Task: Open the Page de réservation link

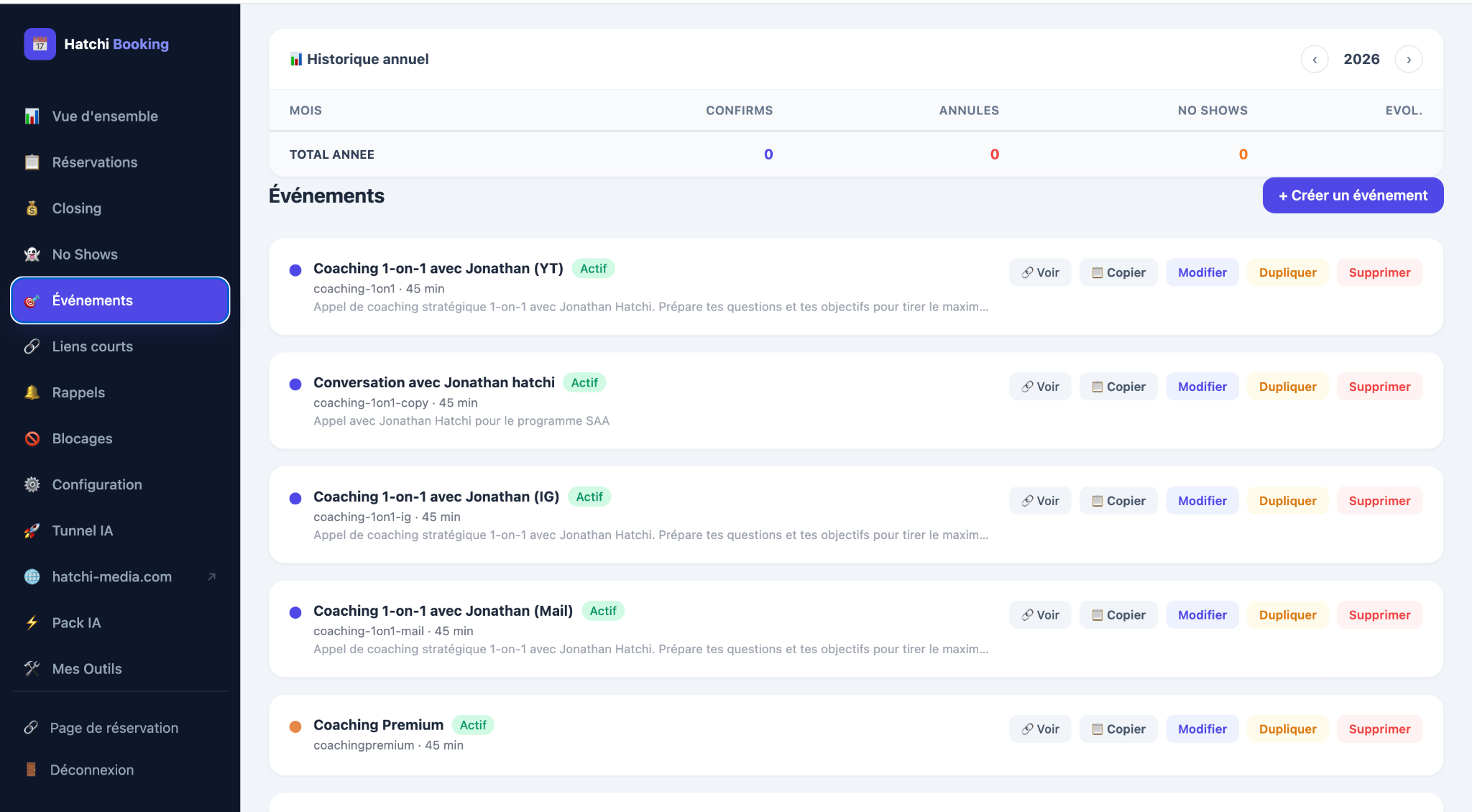Action: pos(120,727)
